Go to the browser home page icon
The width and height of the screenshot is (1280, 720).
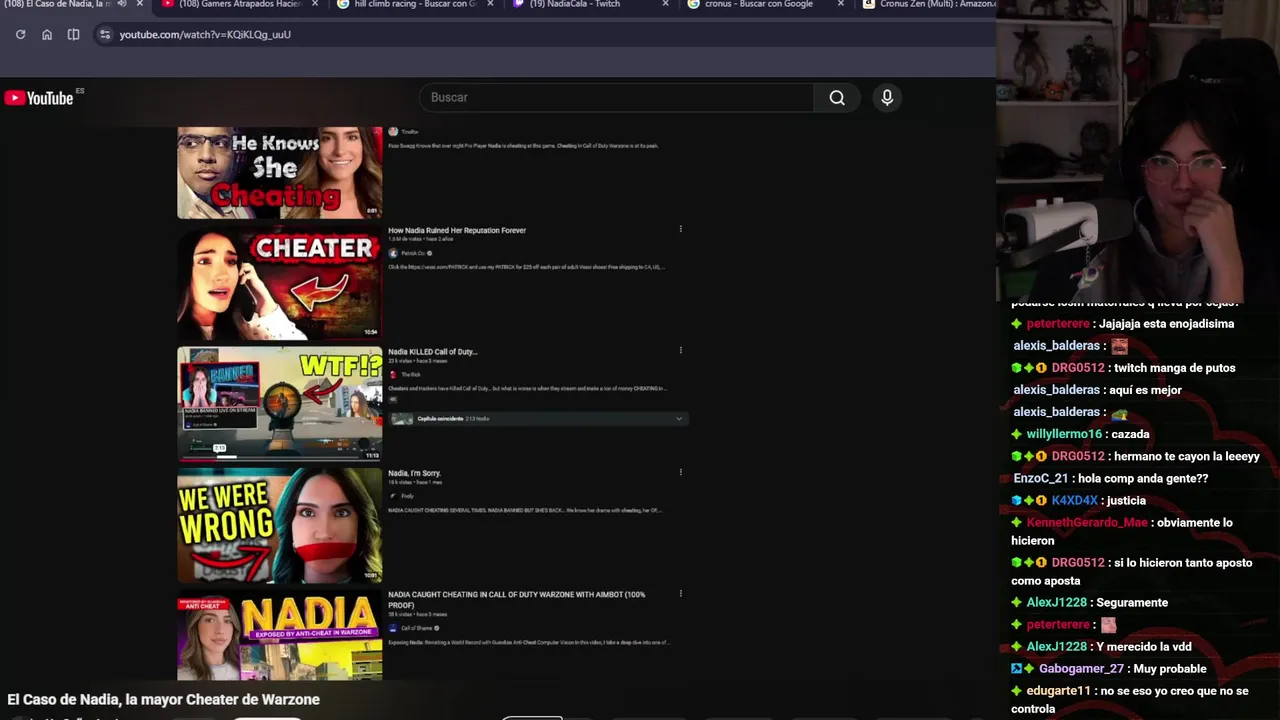(x=47, y=34)
